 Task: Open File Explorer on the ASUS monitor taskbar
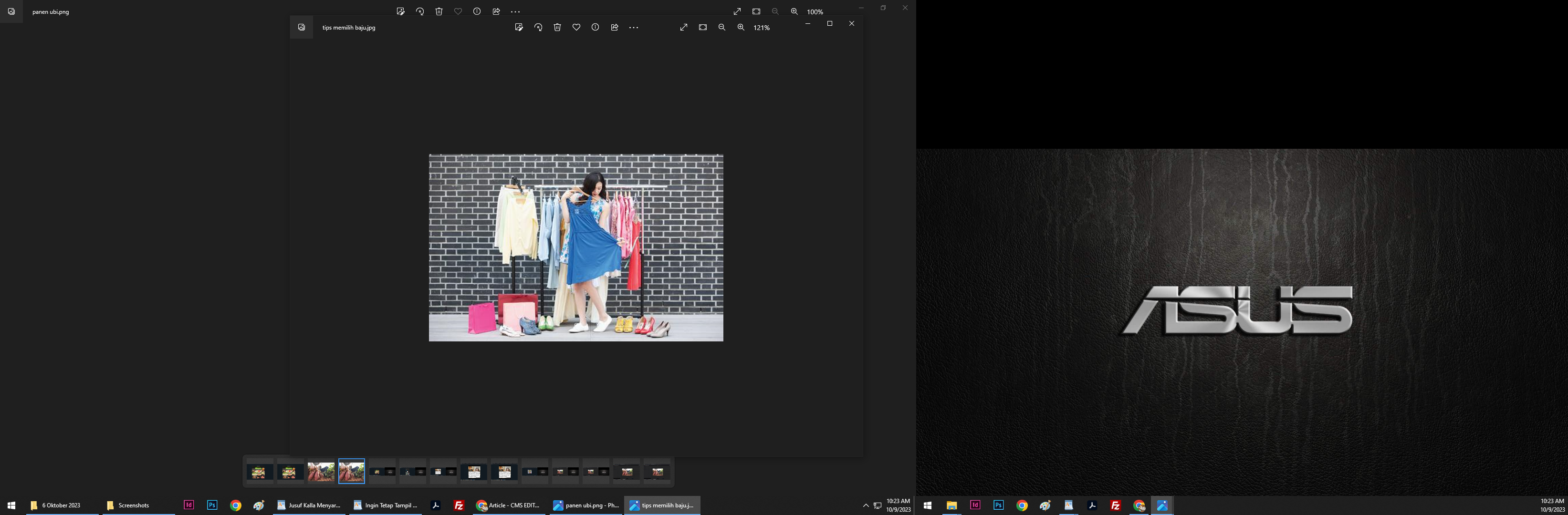coord(951,505)
